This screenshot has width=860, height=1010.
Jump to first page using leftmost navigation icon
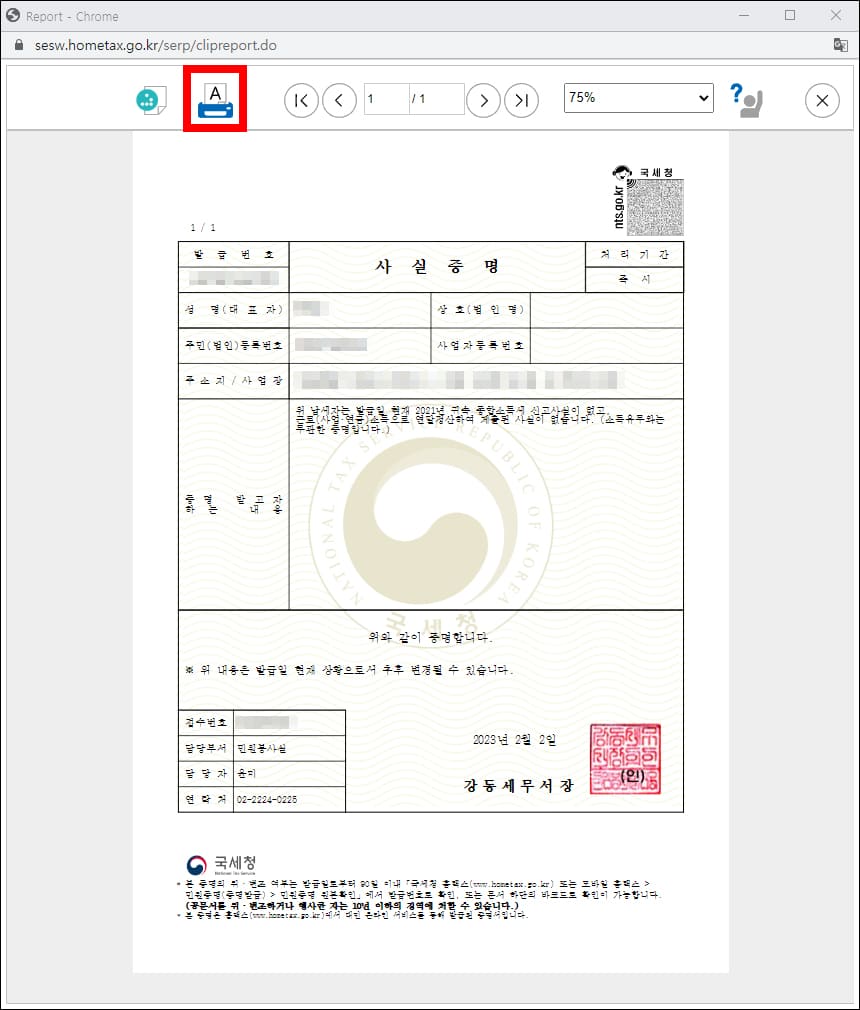(301, 100)
